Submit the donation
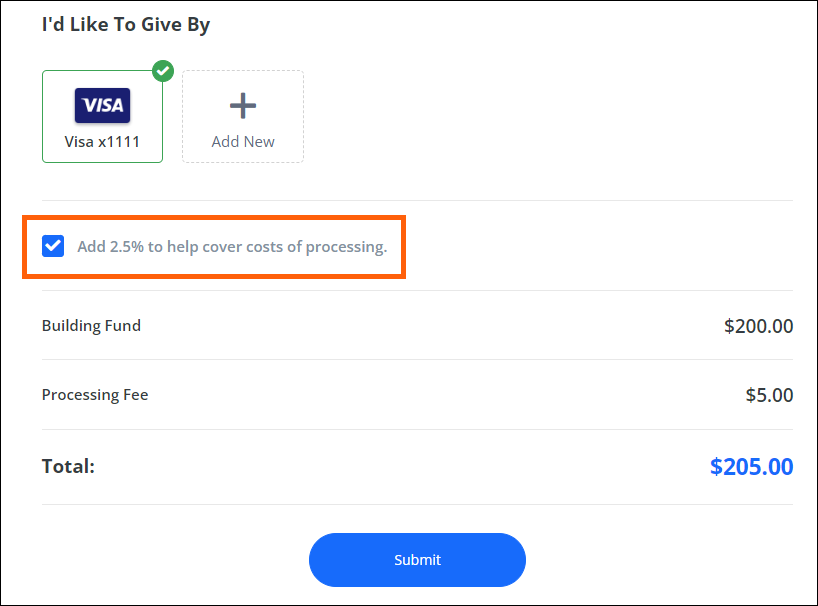The image size is (818, 606). pos(417,560)
